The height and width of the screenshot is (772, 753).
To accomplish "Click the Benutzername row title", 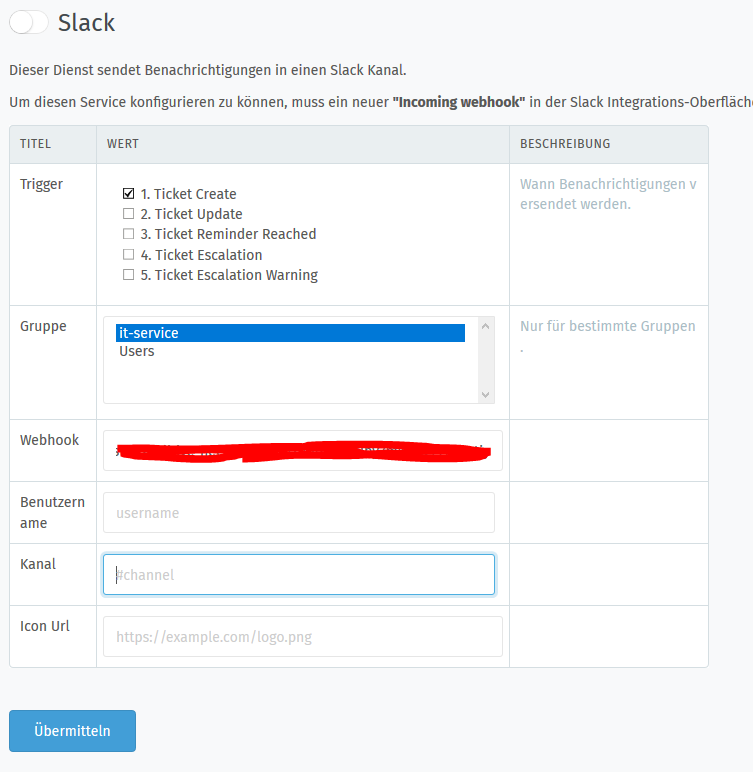I will click(52, 513).
